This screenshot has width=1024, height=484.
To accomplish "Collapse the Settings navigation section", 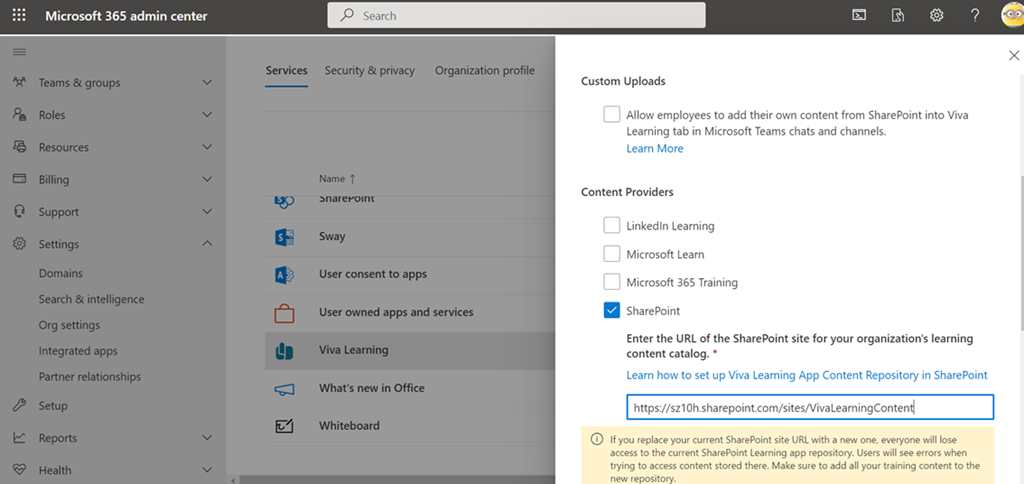I will point(206,244).
